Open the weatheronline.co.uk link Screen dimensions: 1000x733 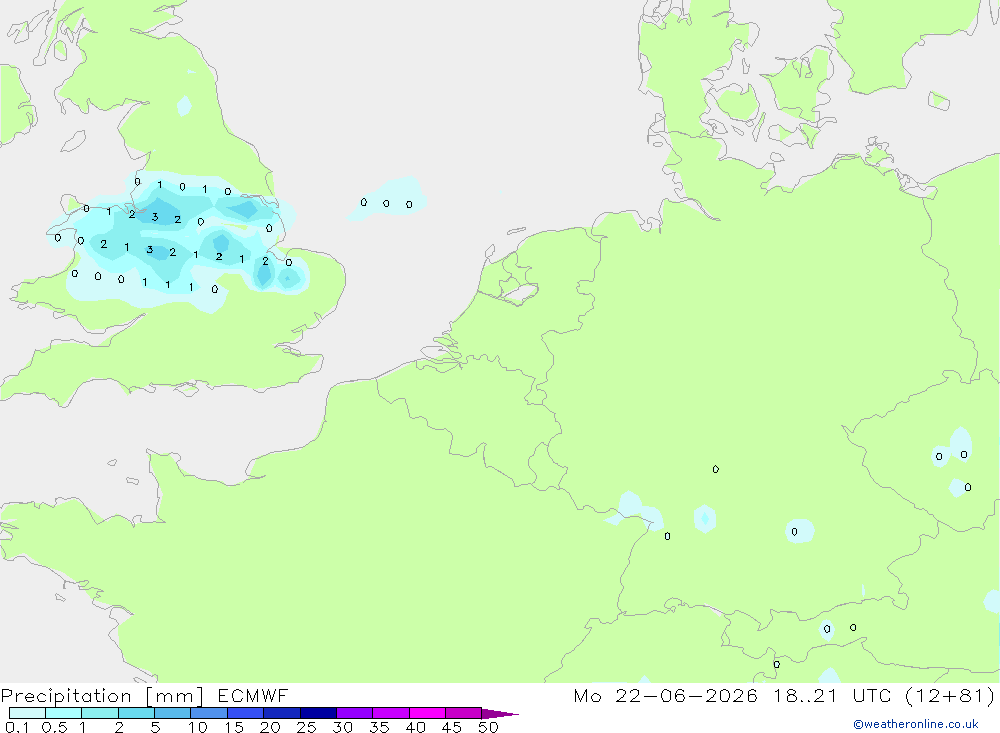point(916,724)
